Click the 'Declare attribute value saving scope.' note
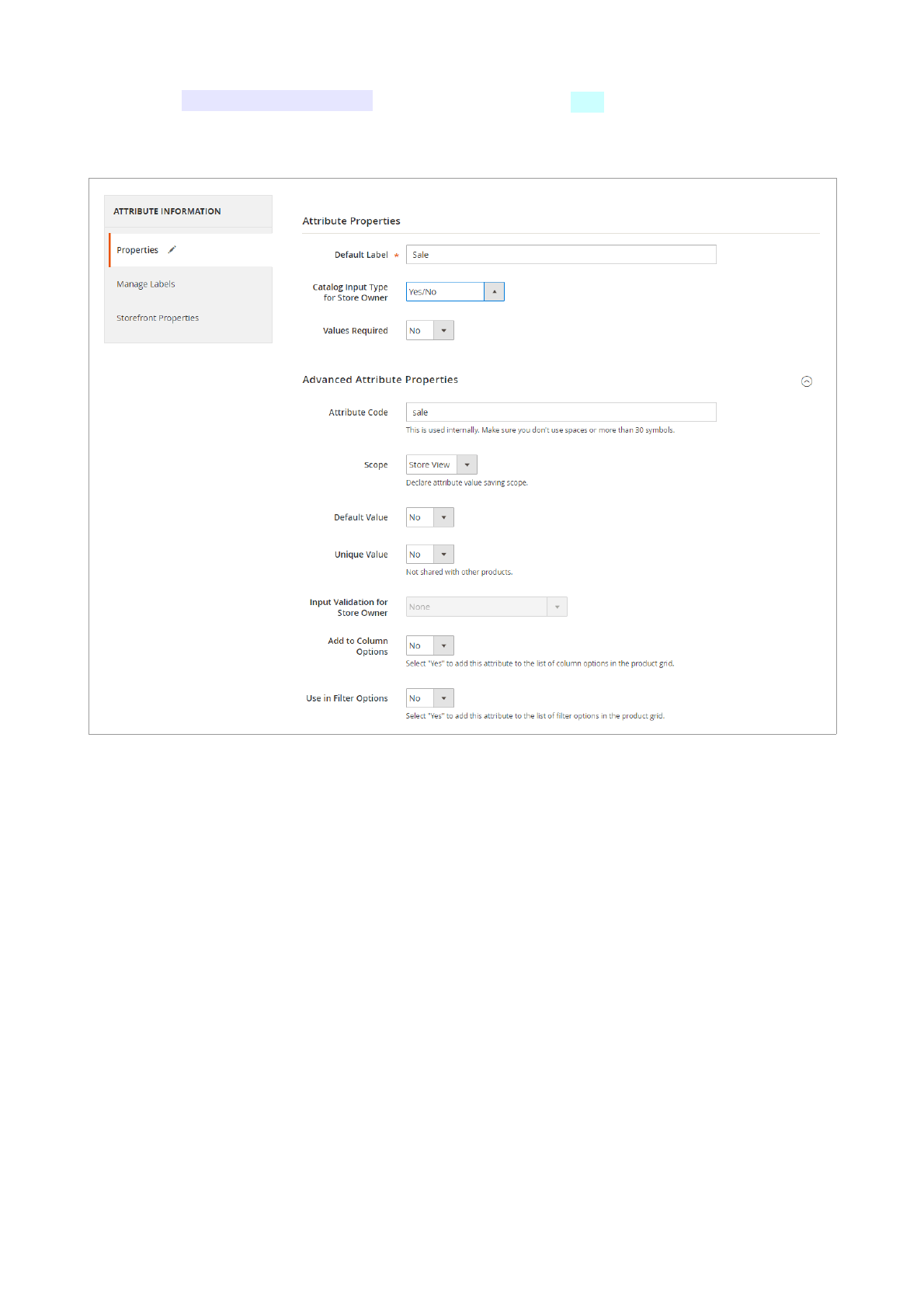This screenshot has height=1308, width=924. 467,483
